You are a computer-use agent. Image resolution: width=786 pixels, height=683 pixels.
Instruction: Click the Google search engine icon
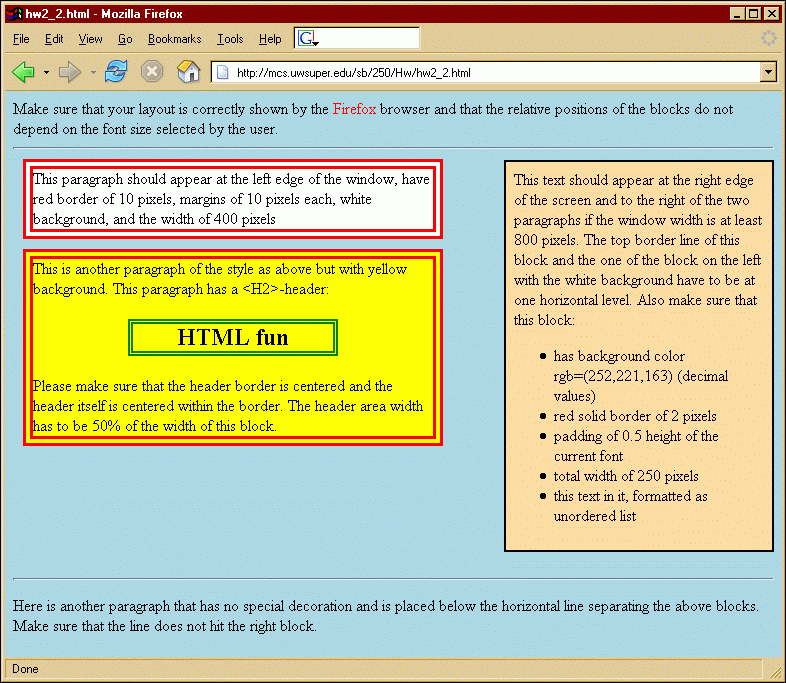307,39
